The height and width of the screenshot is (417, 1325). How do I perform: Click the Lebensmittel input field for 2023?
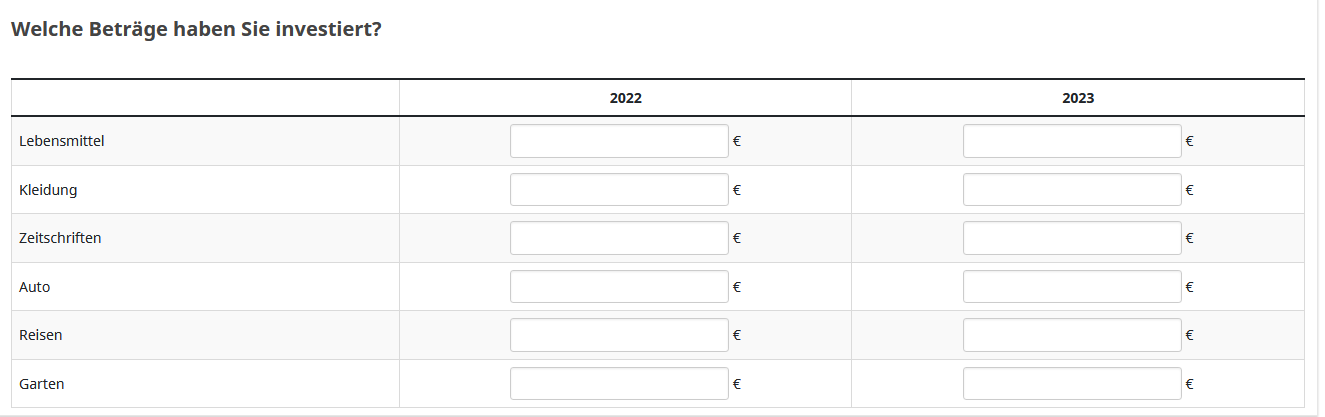click(1072, 141)
